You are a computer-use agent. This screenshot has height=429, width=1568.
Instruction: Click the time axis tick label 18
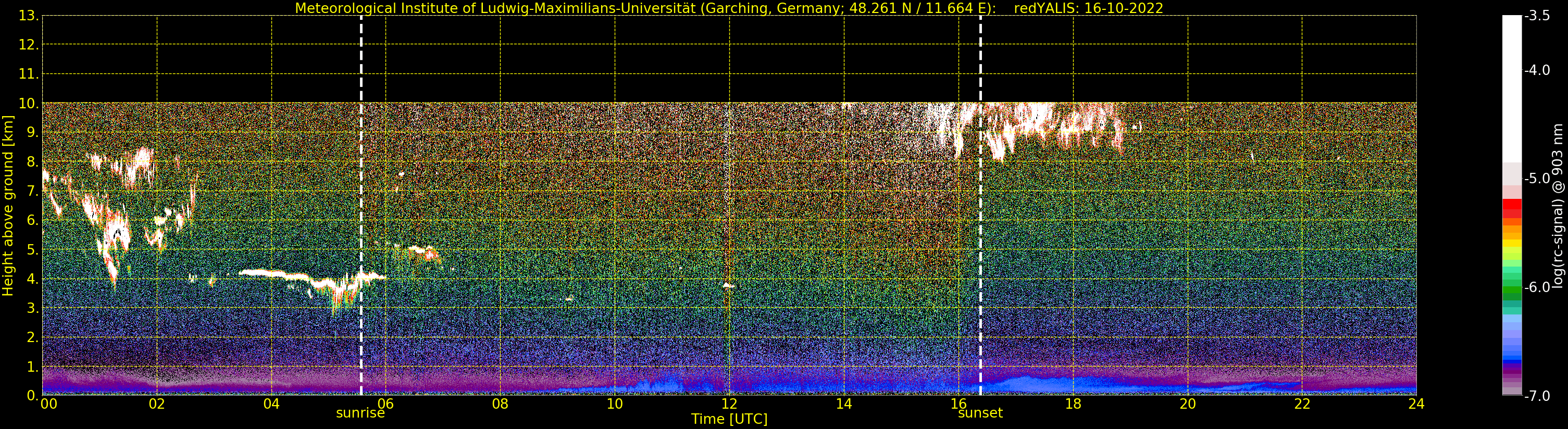point(1073,404)
